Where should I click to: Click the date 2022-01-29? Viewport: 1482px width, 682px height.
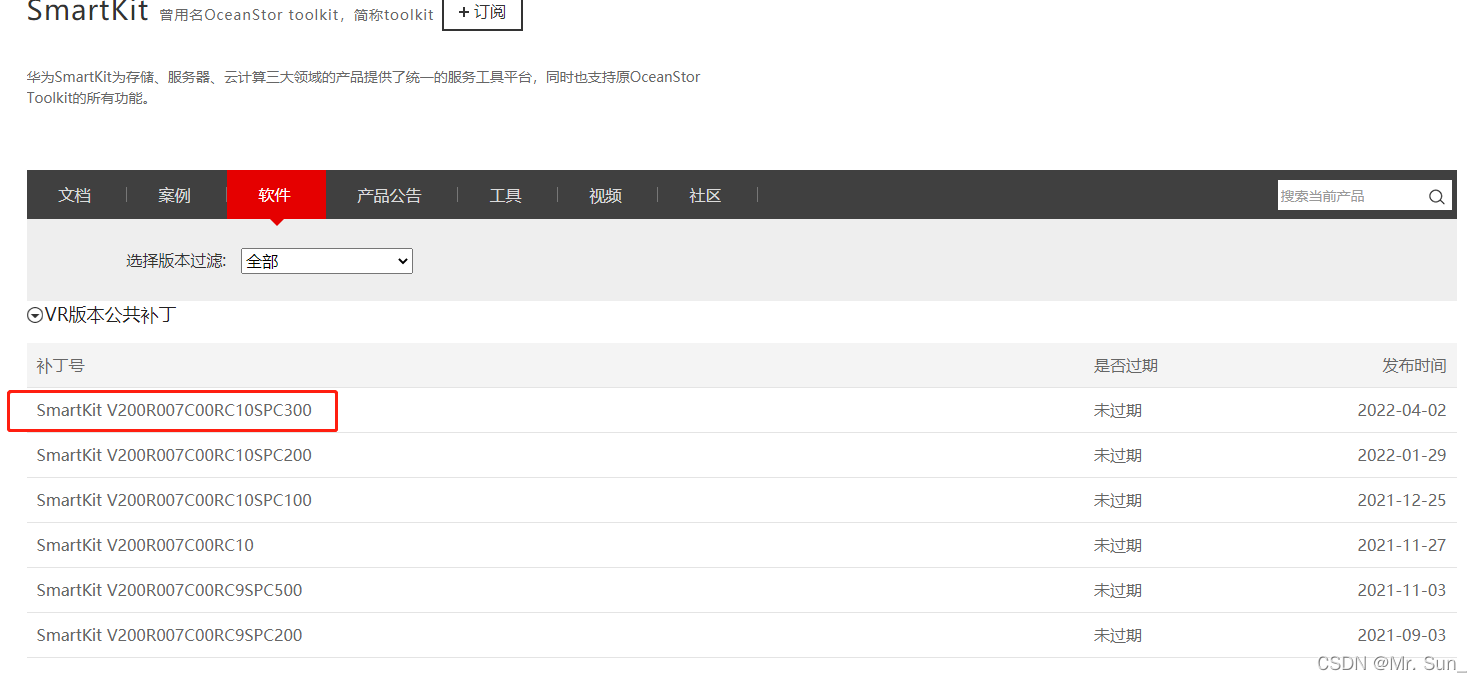pos(1402,455)
